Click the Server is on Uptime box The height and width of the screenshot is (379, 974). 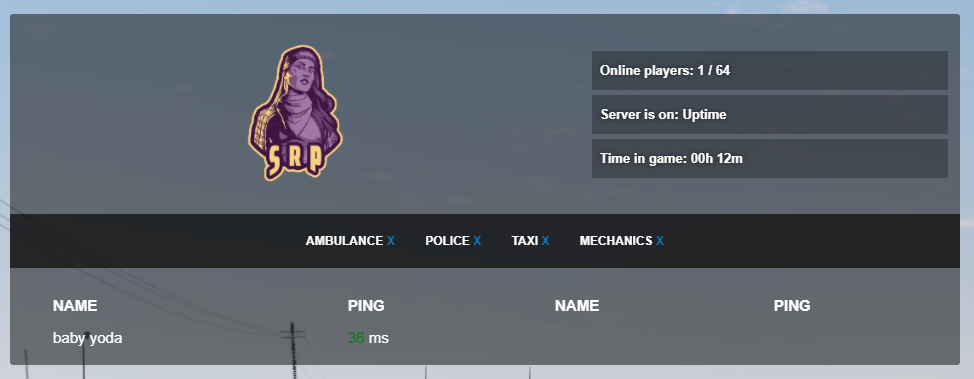tap(770, 114)
